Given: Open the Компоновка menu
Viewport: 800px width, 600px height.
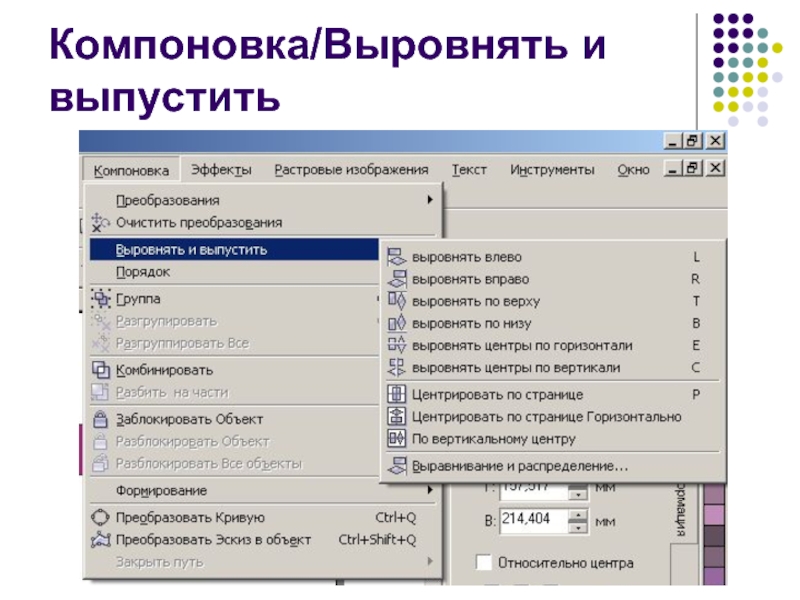Looking at the screenshot, I should (131, 170).
